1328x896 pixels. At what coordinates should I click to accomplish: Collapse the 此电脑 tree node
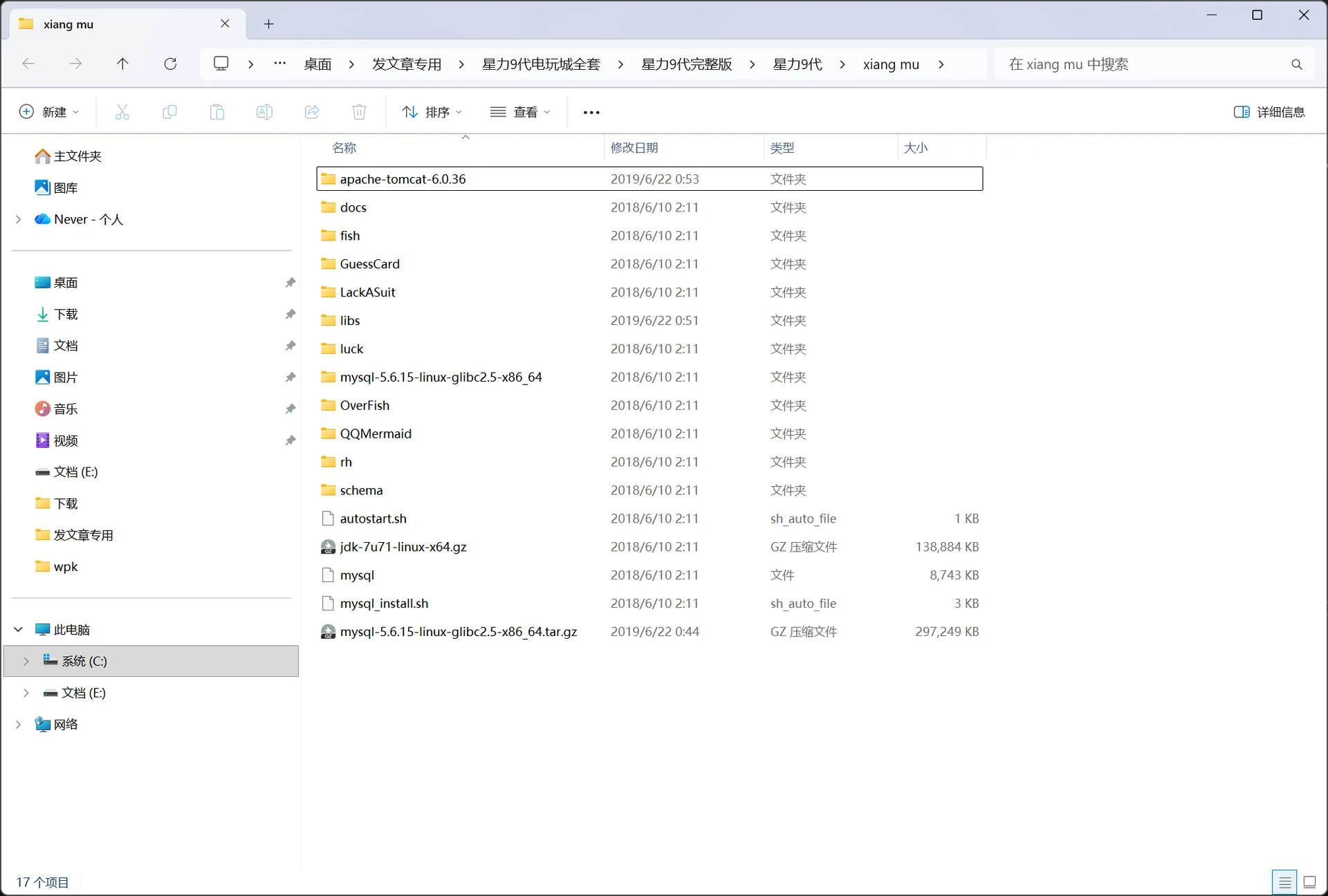tap(19, 630)
